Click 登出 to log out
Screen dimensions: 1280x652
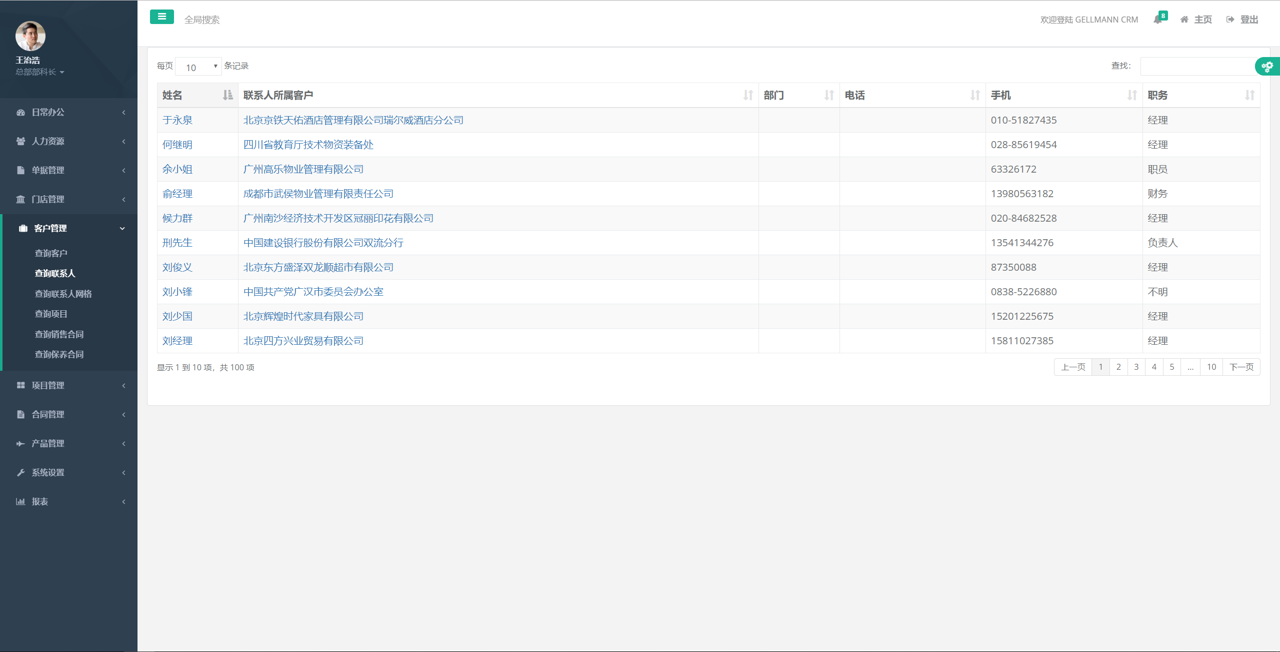tap(1243, 20)
